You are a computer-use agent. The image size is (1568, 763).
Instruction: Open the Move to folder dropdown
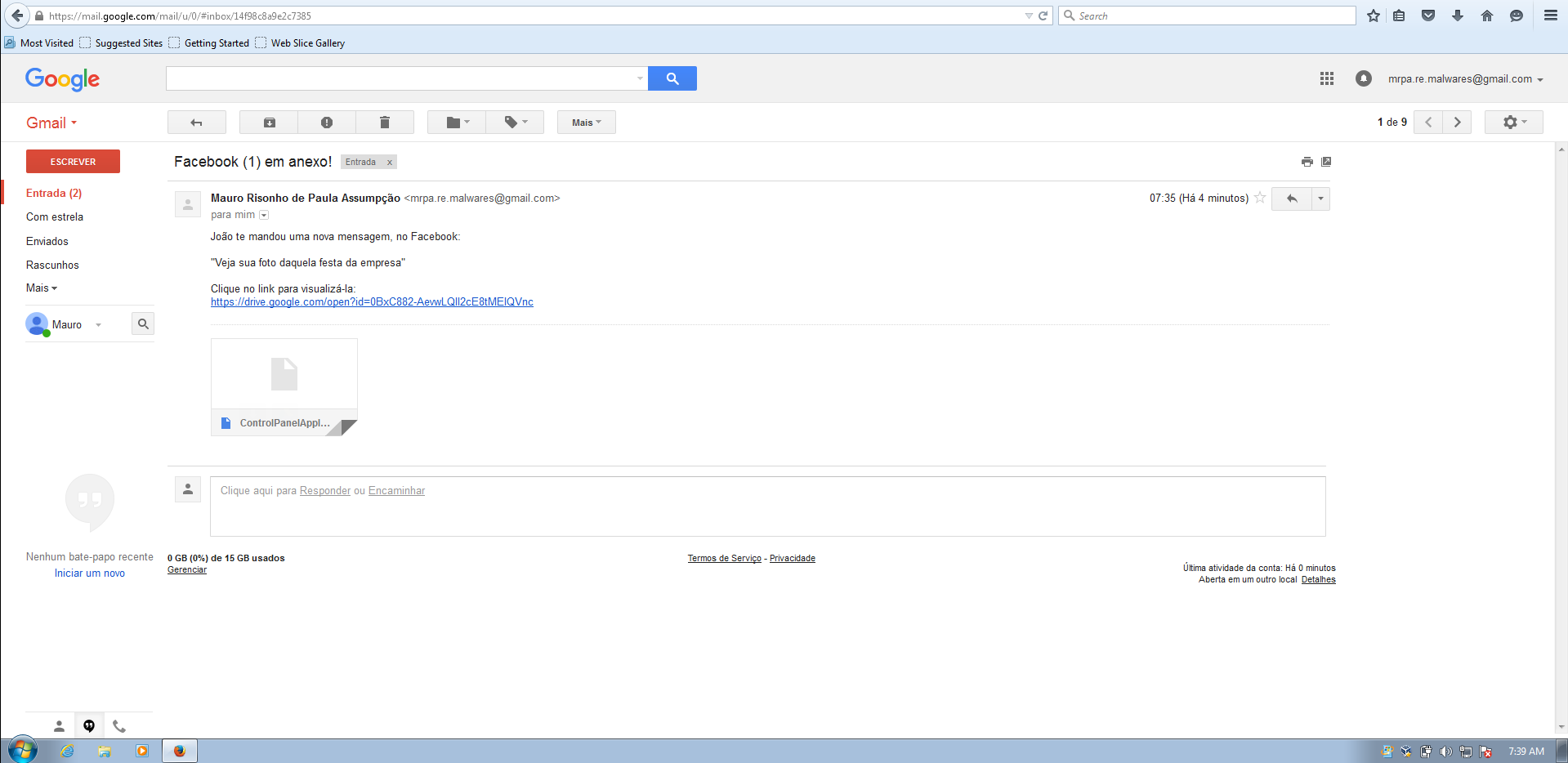(457, 123)
